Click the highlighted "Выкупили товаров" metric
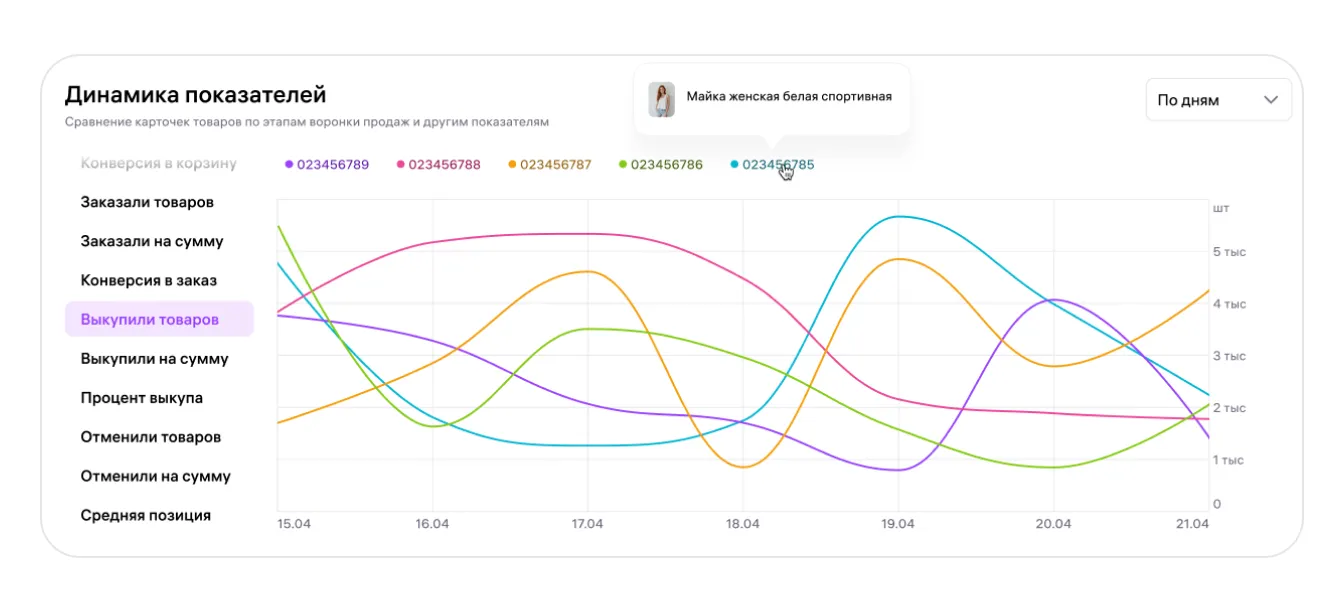 150,320
